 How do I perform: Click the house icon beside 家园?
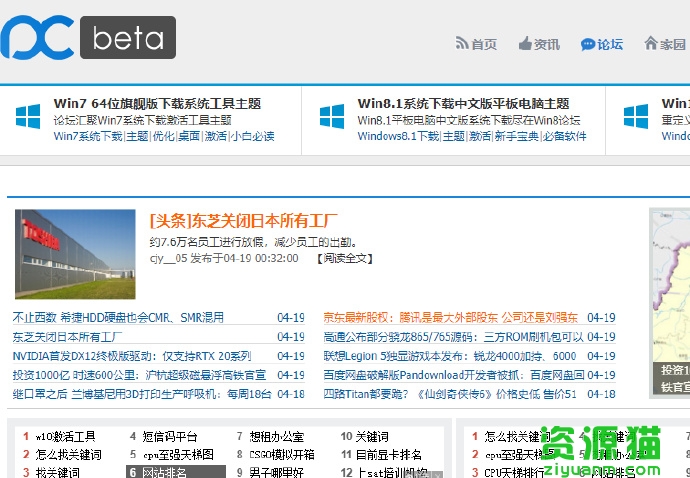tap(651, 43)
